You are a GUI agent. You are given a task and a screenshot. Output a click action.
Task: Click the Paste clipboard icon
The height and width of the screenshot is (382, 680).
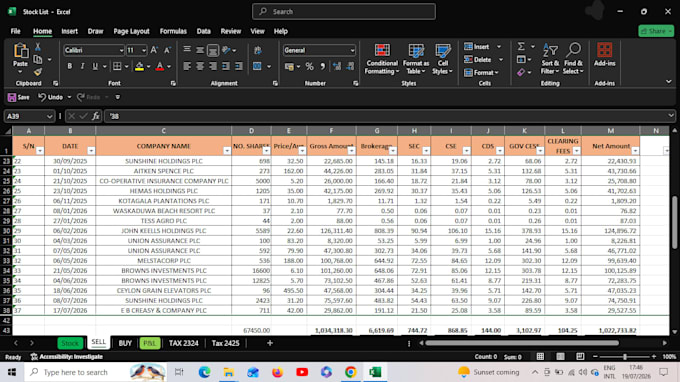[x=20, y=51]
